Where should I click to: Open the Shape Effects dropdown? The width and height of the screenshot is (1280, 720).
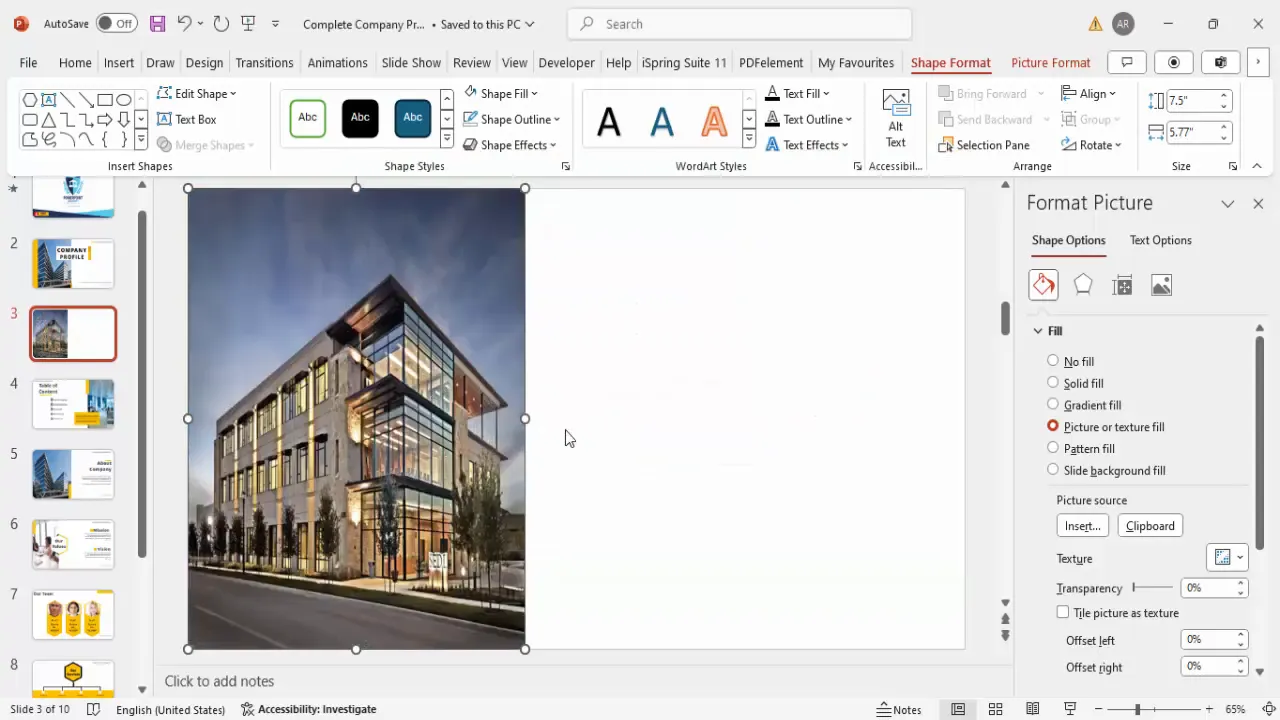[509, 145]
